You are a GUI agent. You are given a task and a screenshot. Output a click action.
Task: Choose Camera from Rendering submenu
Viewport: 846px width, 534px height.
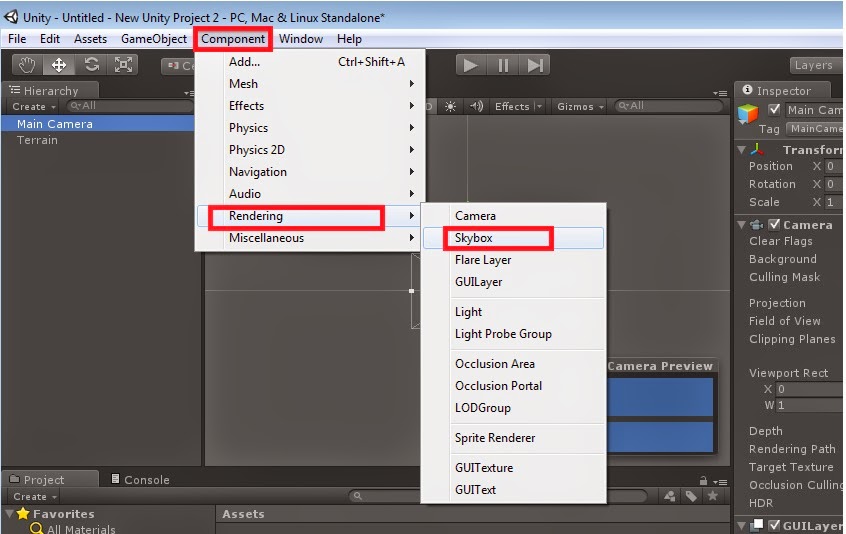click(513, 216)
